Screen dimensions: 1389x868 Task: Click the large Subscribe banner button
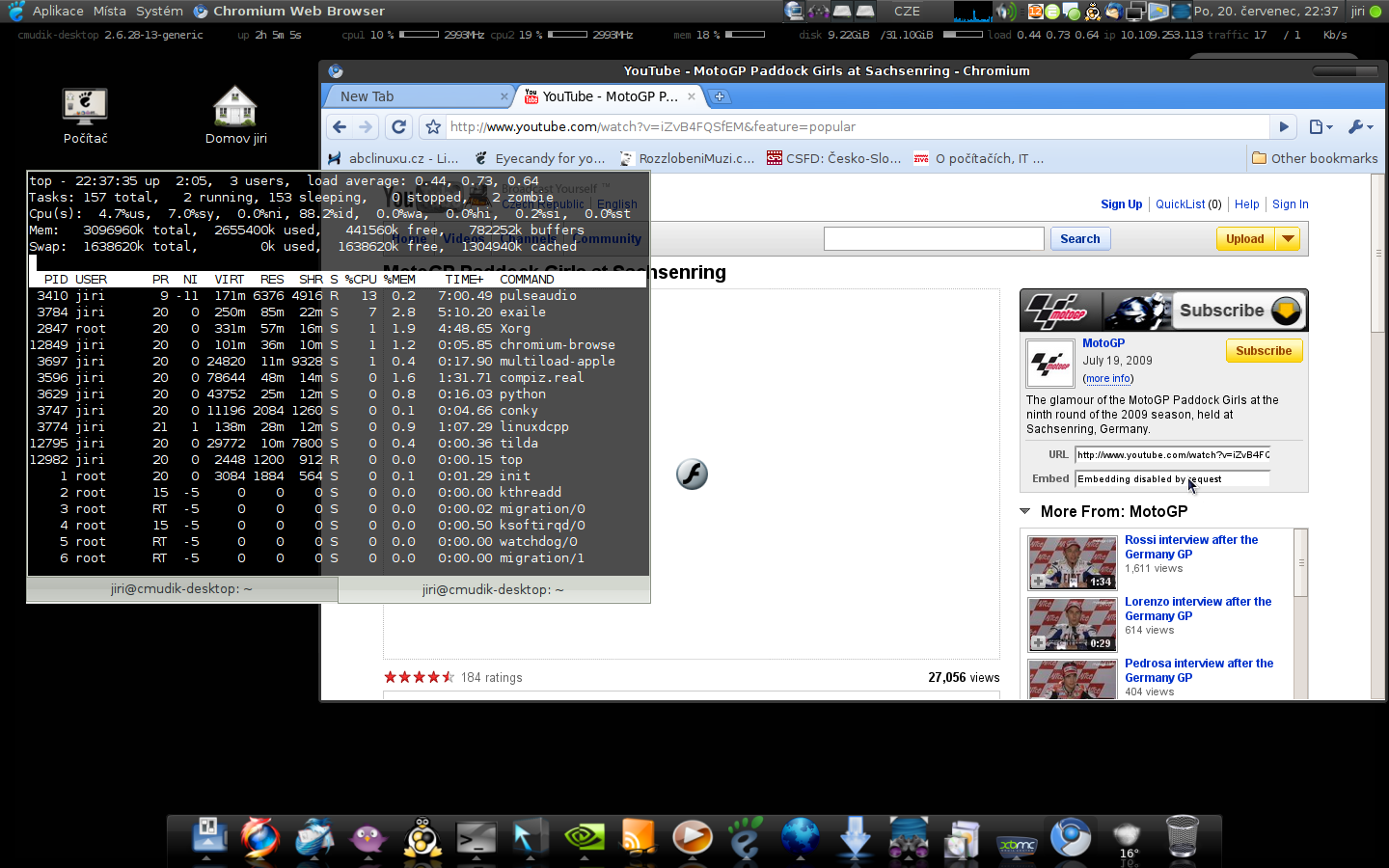[1239, 311]
